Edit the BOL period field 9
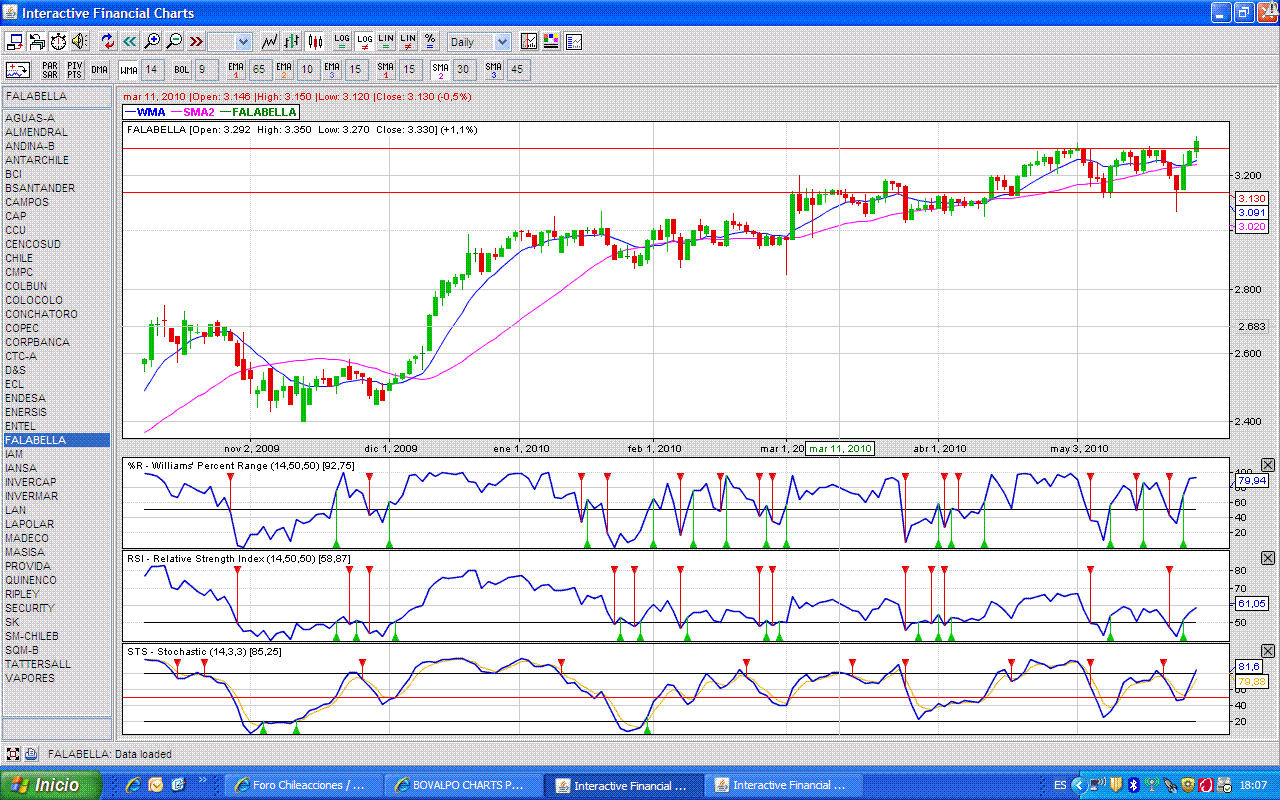This screenshot has height=800, width=1280. point(205,70)
